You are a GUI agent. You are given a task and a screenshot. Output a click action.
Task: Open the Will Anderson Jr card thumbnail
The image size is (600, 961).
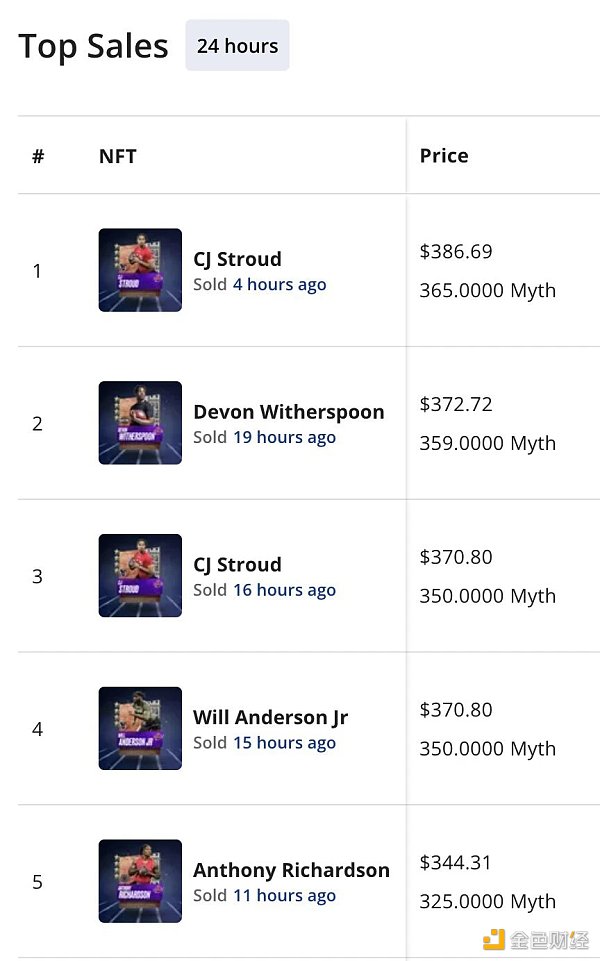click(140, 729)
